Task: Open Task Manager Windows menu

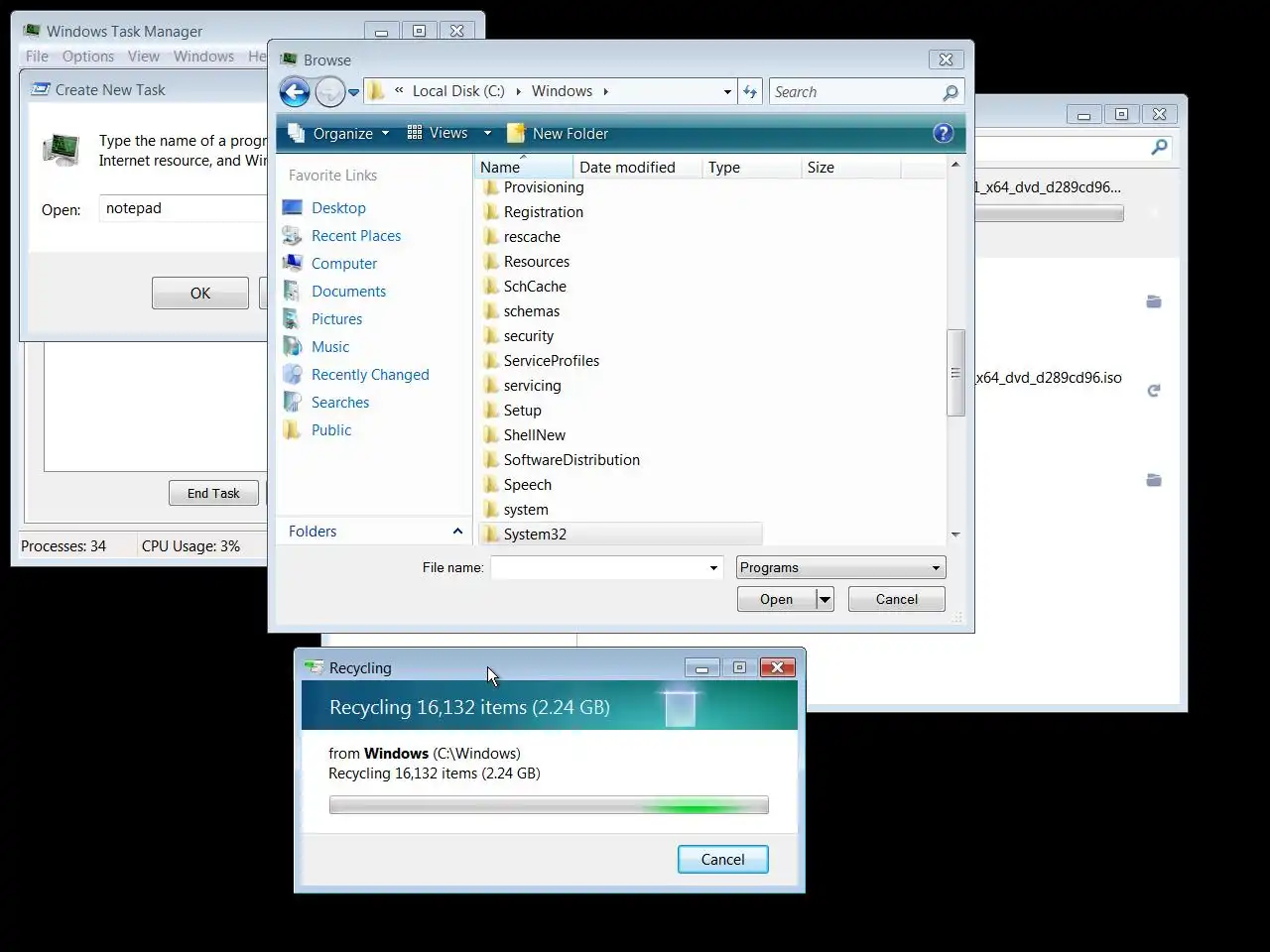Action: click(203, 57)
